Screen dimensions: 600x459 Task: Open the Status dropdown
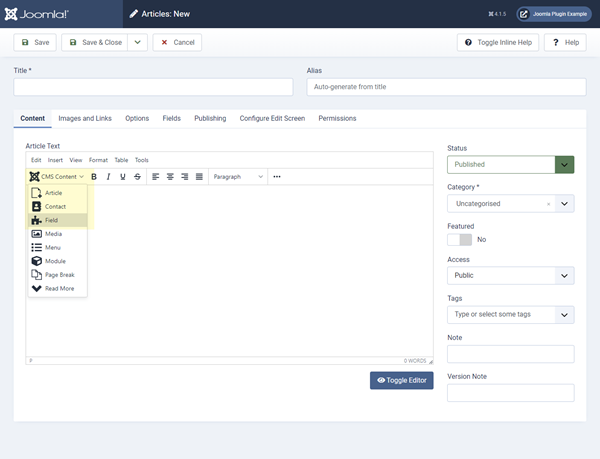coord(510,165)
